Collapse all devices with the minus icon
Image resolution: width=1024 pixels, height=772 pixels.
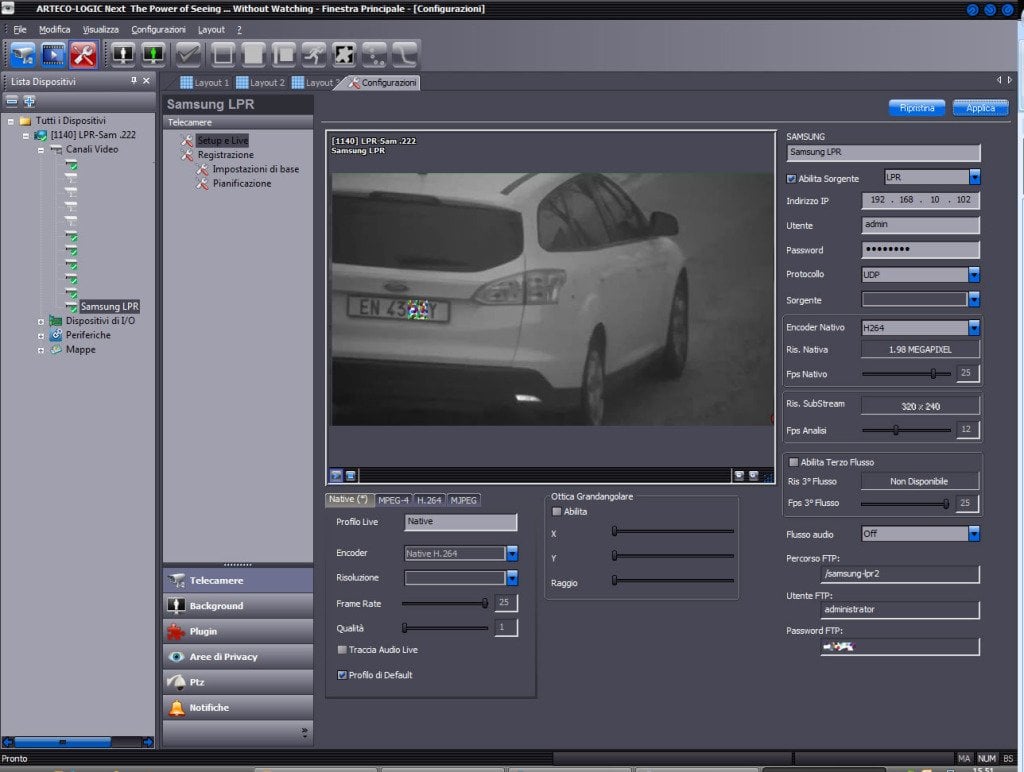[13, 101]
